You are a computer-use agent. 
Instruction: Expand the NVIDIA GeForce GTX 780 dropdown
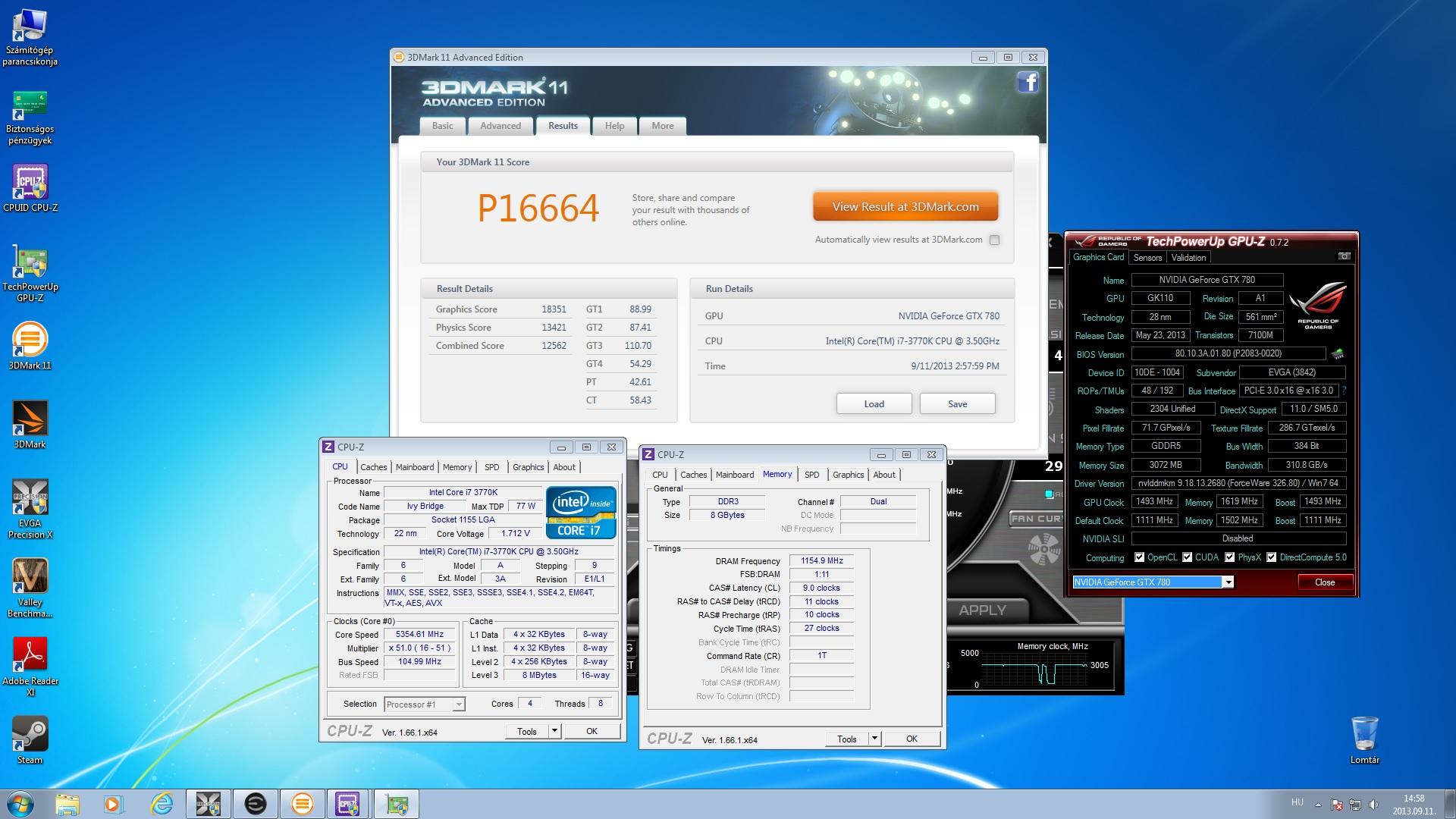(1228, 582)
